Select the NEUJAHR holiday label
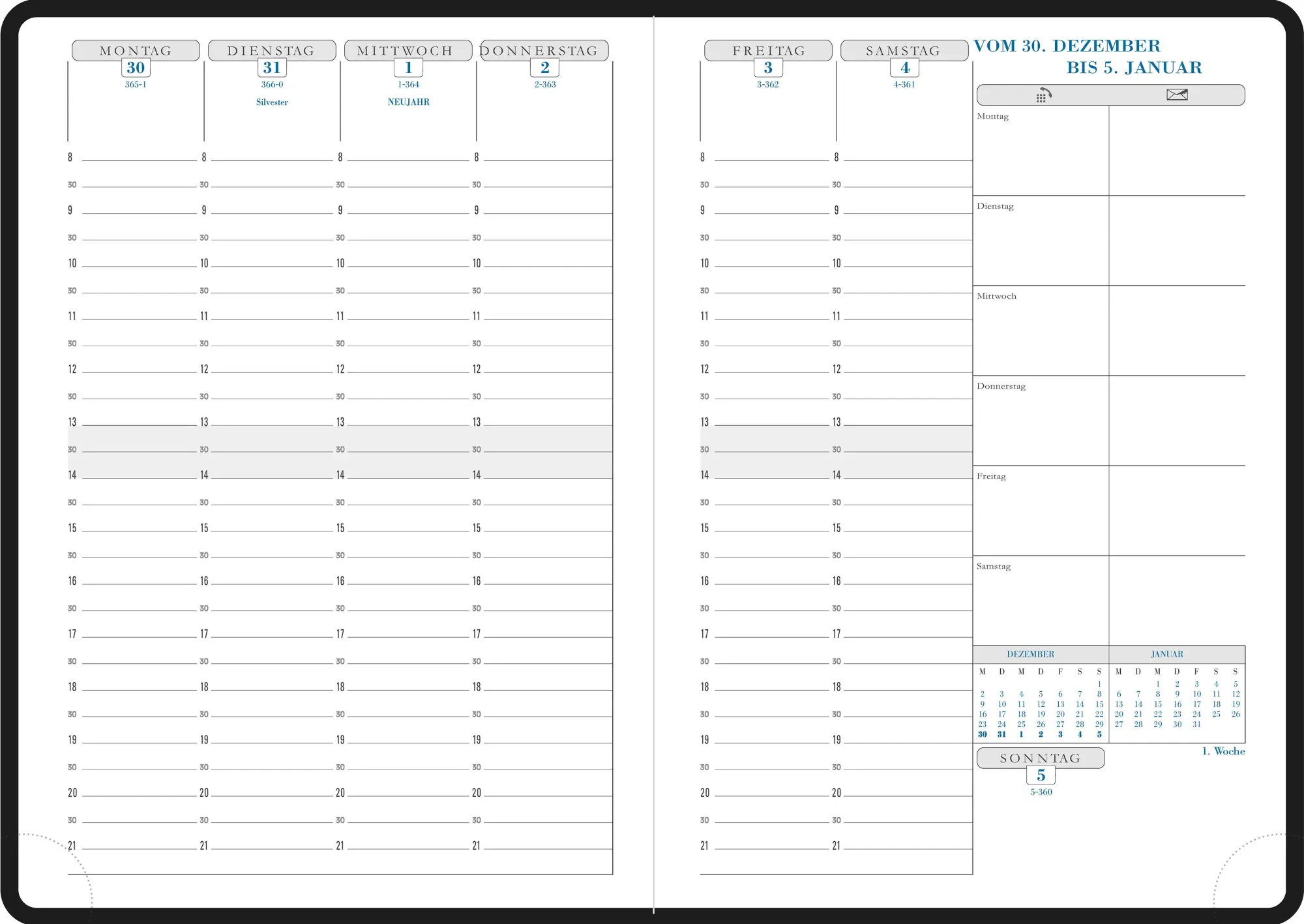The width and height of the screenshot is (1304, 924). pos(407,101)
